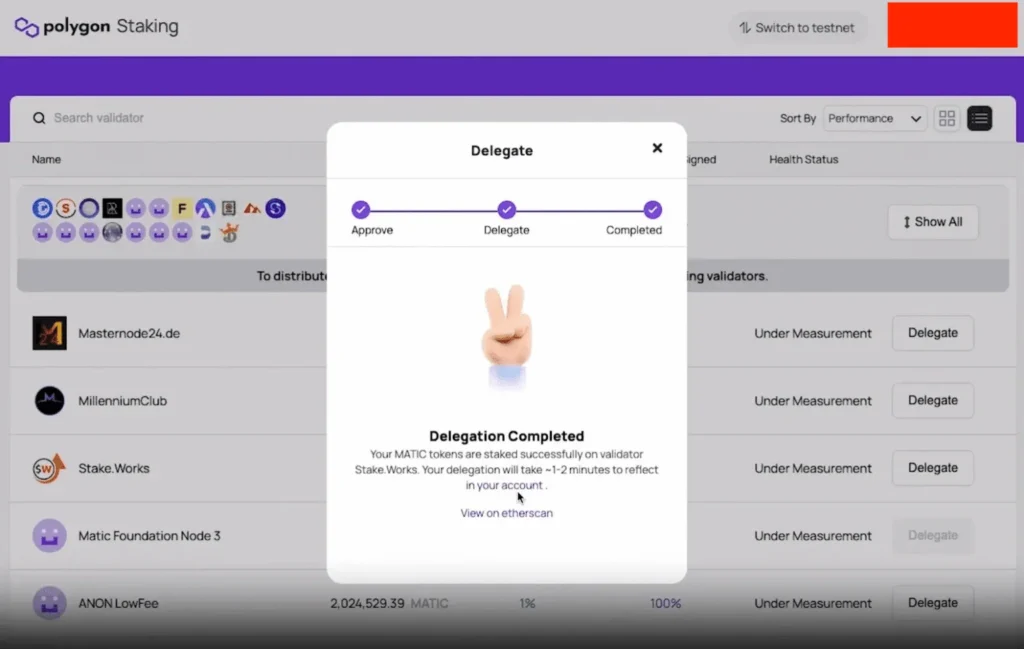The height and width of the screenshot is (649, 1024).
Task: Click the Polygon Staking logo
Action: (95, 27)
